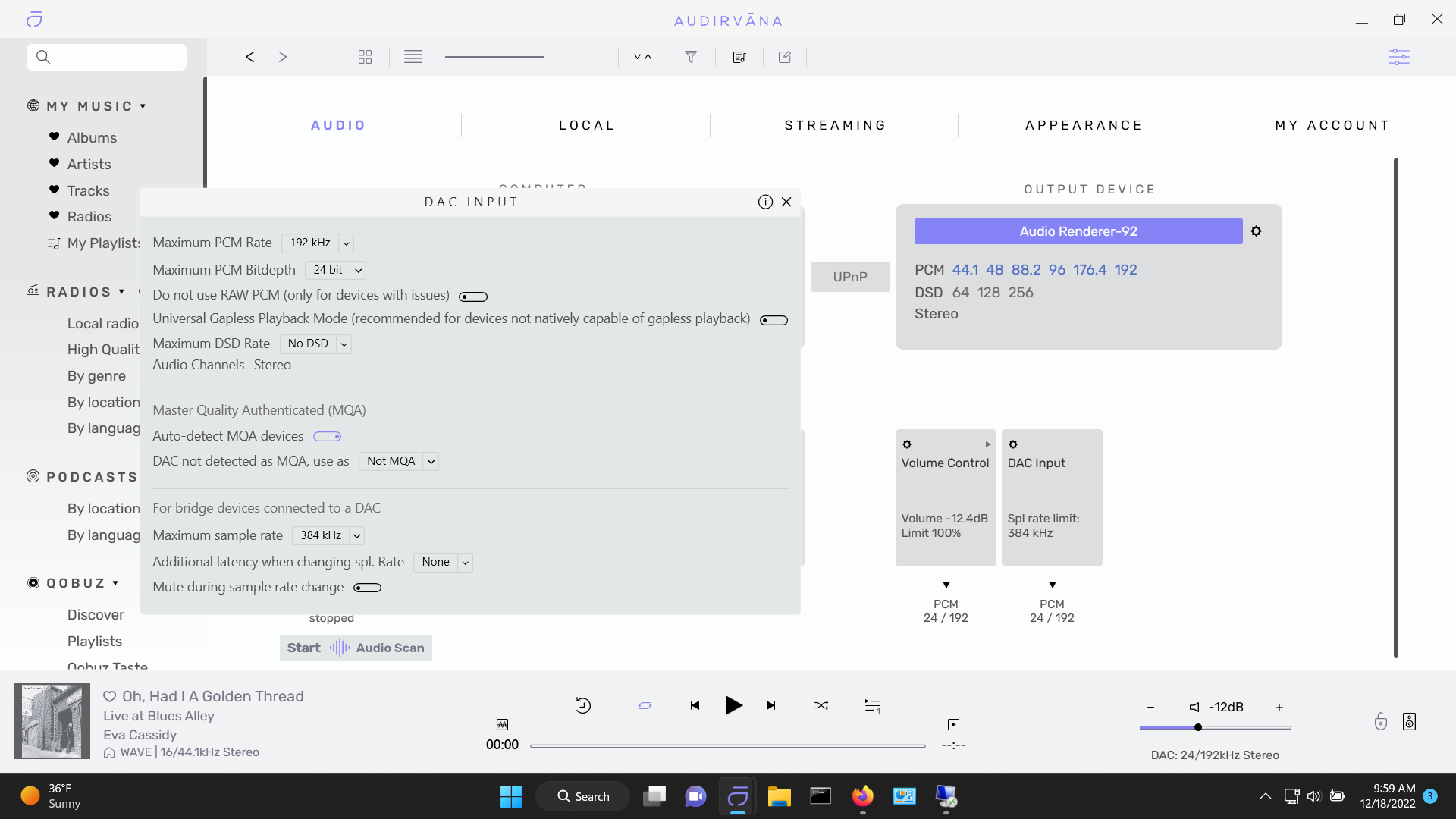Toggle Mute during sample rate change
This screenshot has height=819, width=1456.
point(367,588)
